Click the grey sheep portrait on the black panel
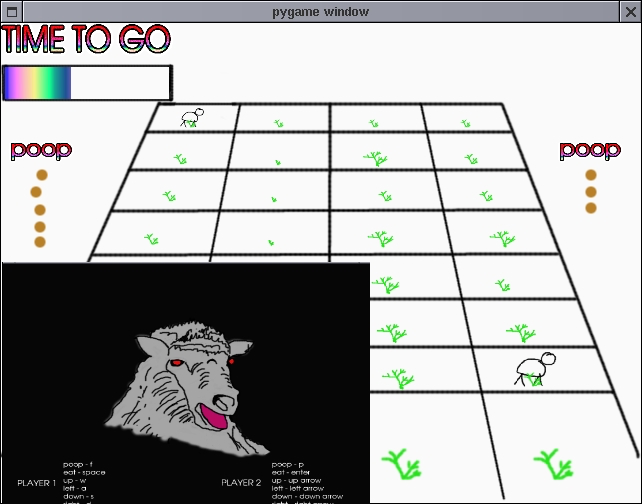642x504 pixels. click(x=187, y=389)
